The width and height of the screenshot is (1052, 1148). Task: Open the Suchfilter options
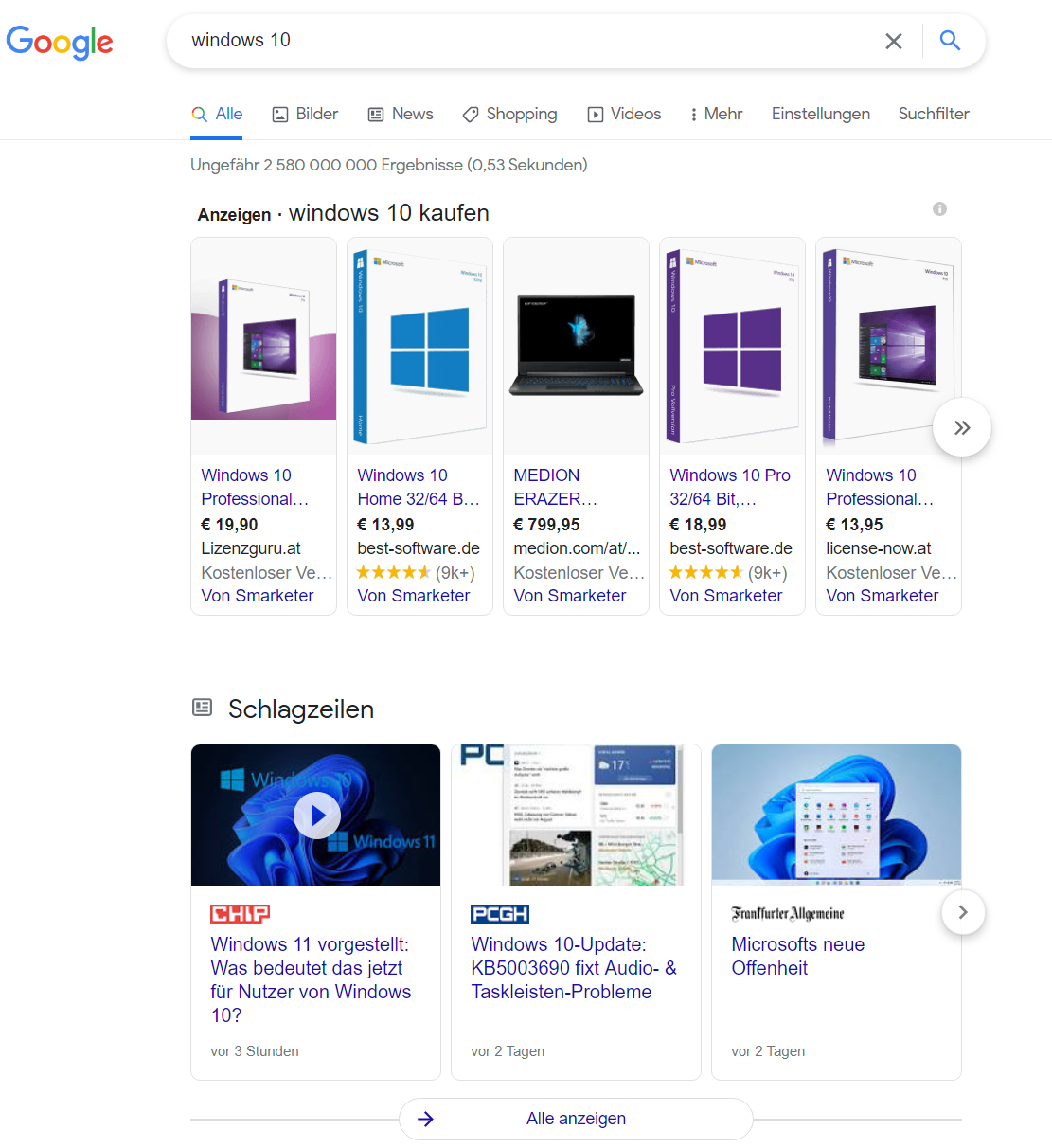[x=934, y=114]
